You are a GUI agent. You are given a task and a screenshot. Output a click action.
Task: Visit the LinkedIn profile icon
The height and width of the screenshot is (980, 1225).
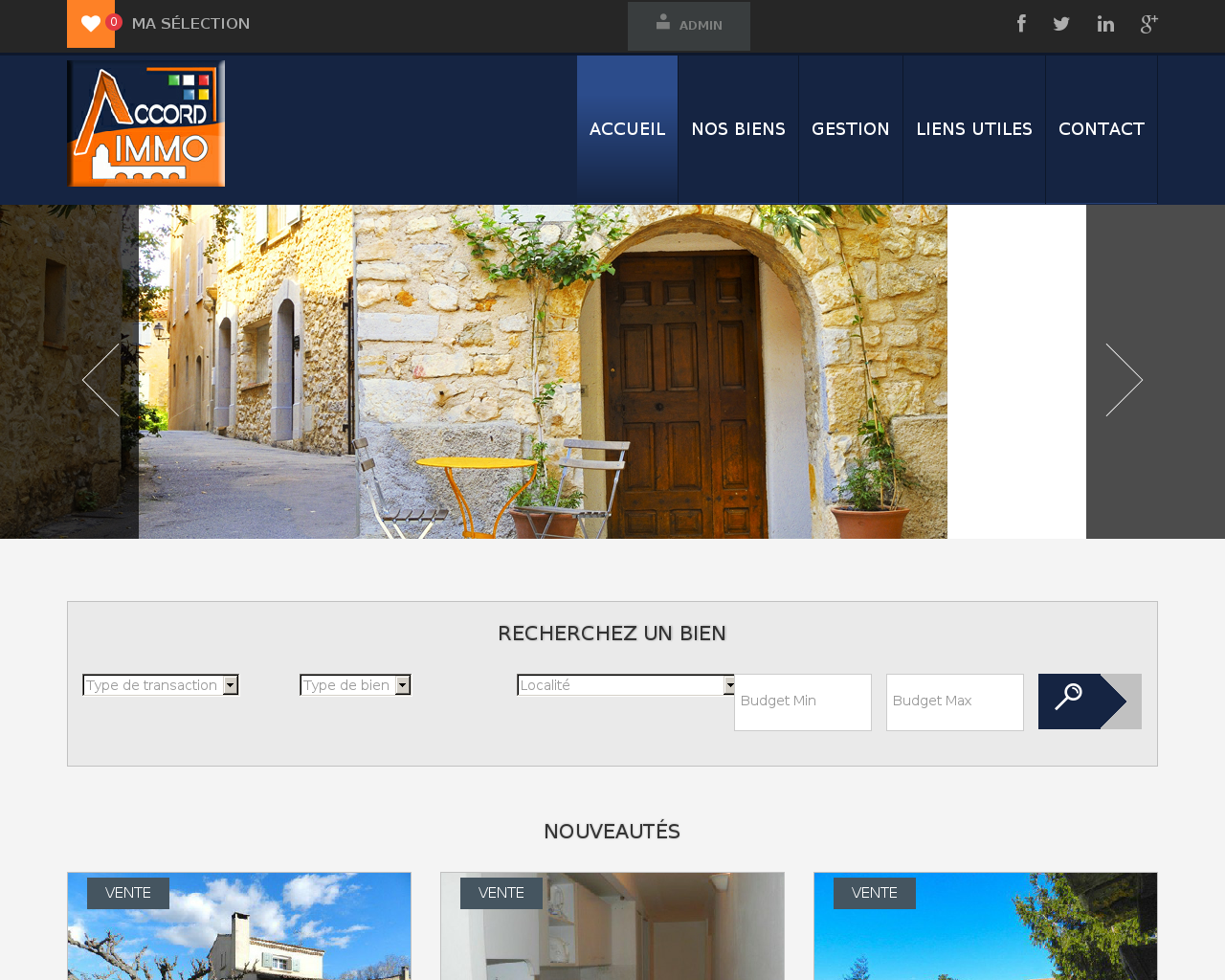[1105, 24]
